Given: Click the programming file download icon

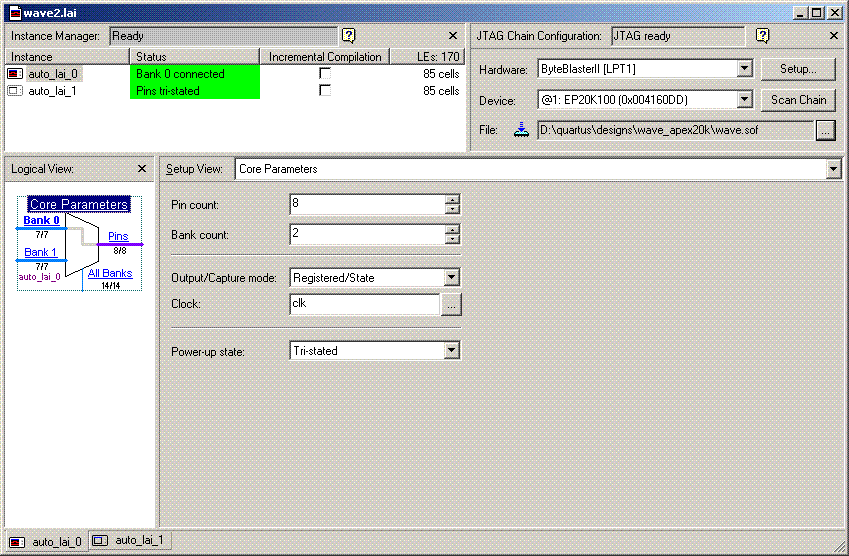Looking at the screenshot, I should pos(521,129).
